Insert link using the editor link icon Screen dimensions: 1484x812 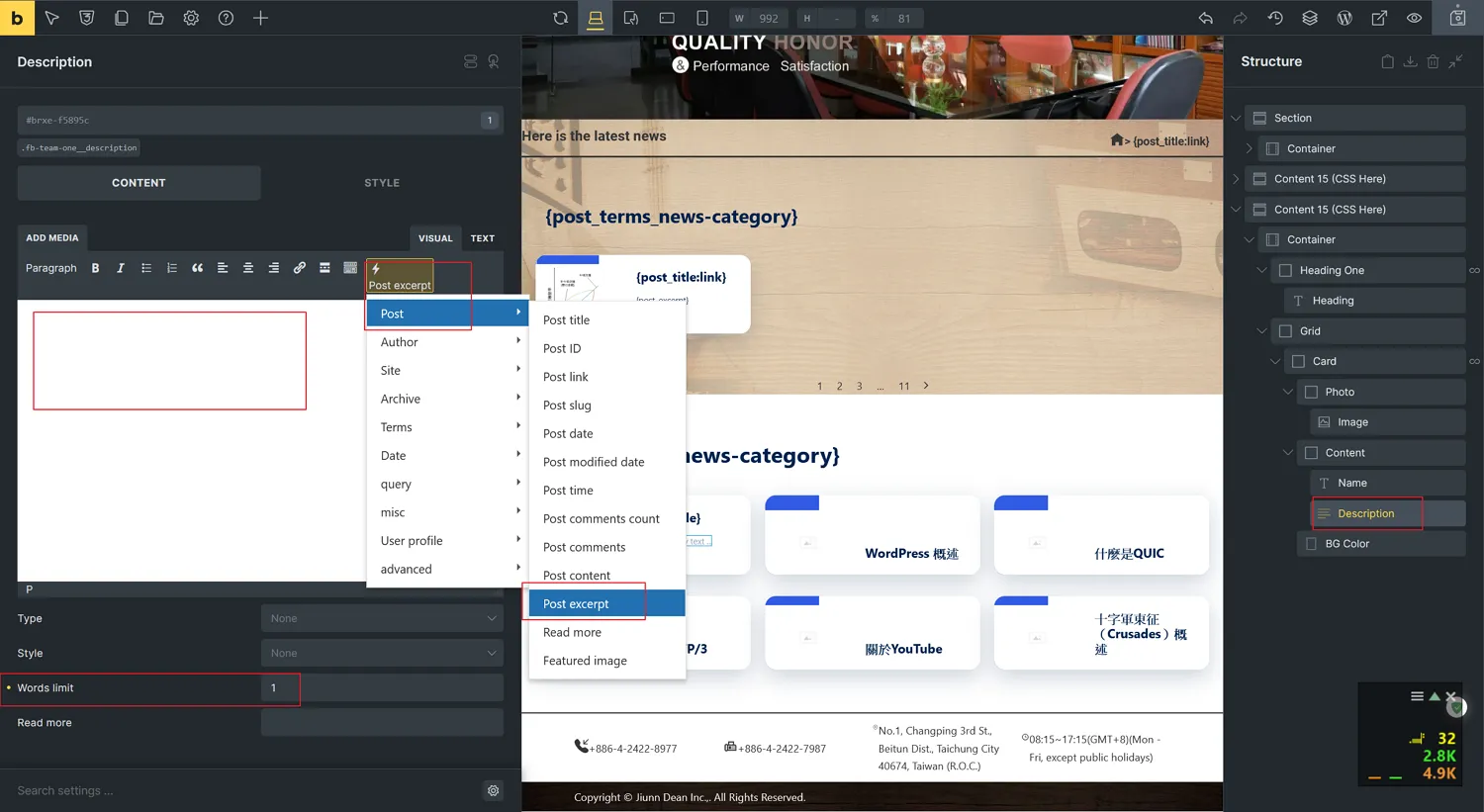point(299,268)
